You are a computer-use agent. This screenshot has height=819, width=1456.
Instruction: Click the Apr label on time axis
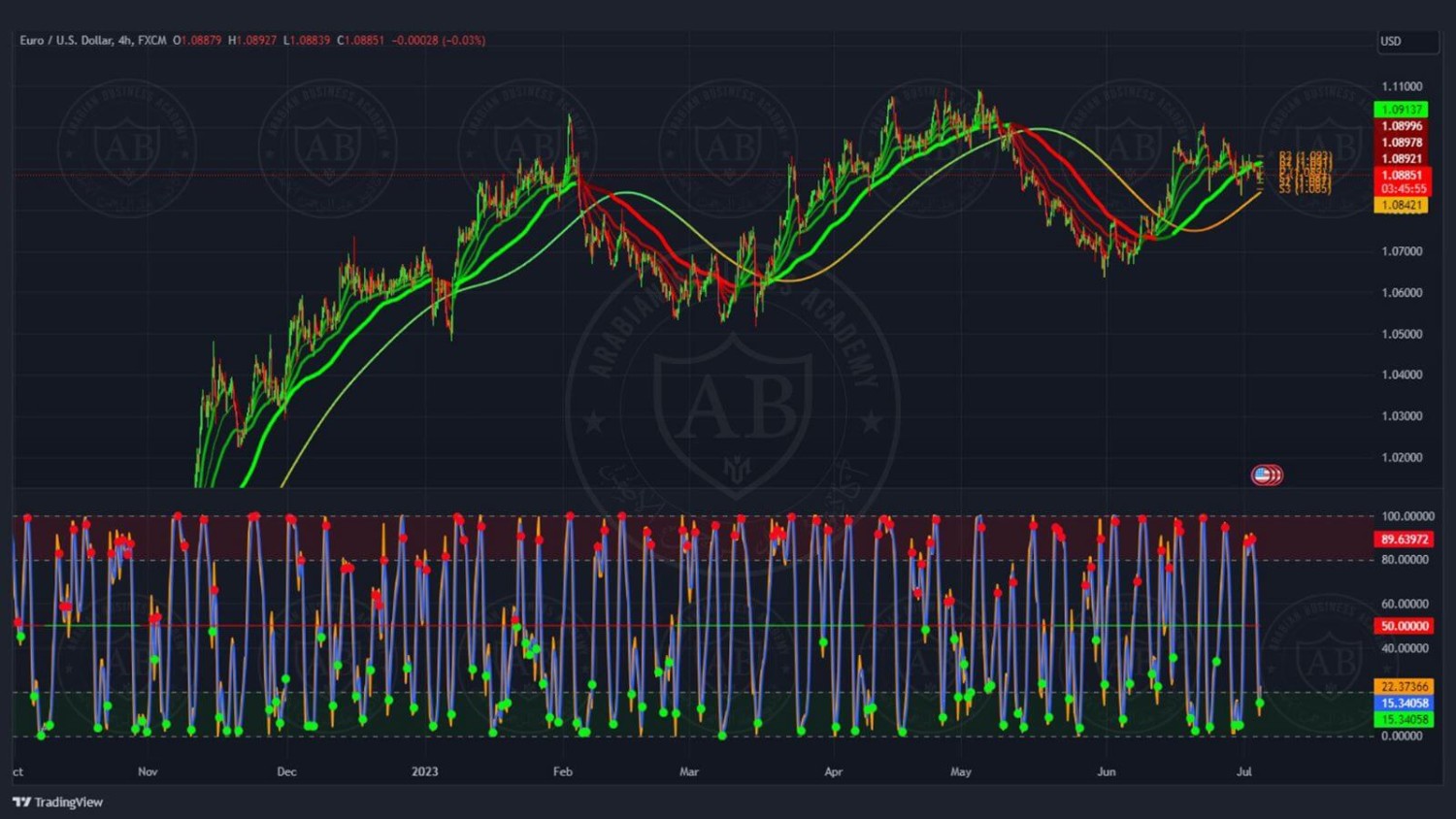pos(833,772)
